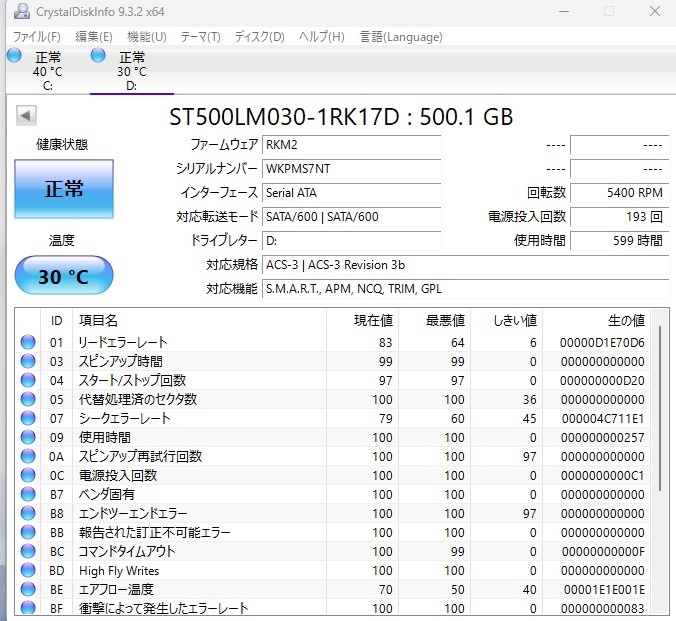Go to previous disk using the left arrow button
The height and width of the screenshot is (621, 676).
[26, 116]
